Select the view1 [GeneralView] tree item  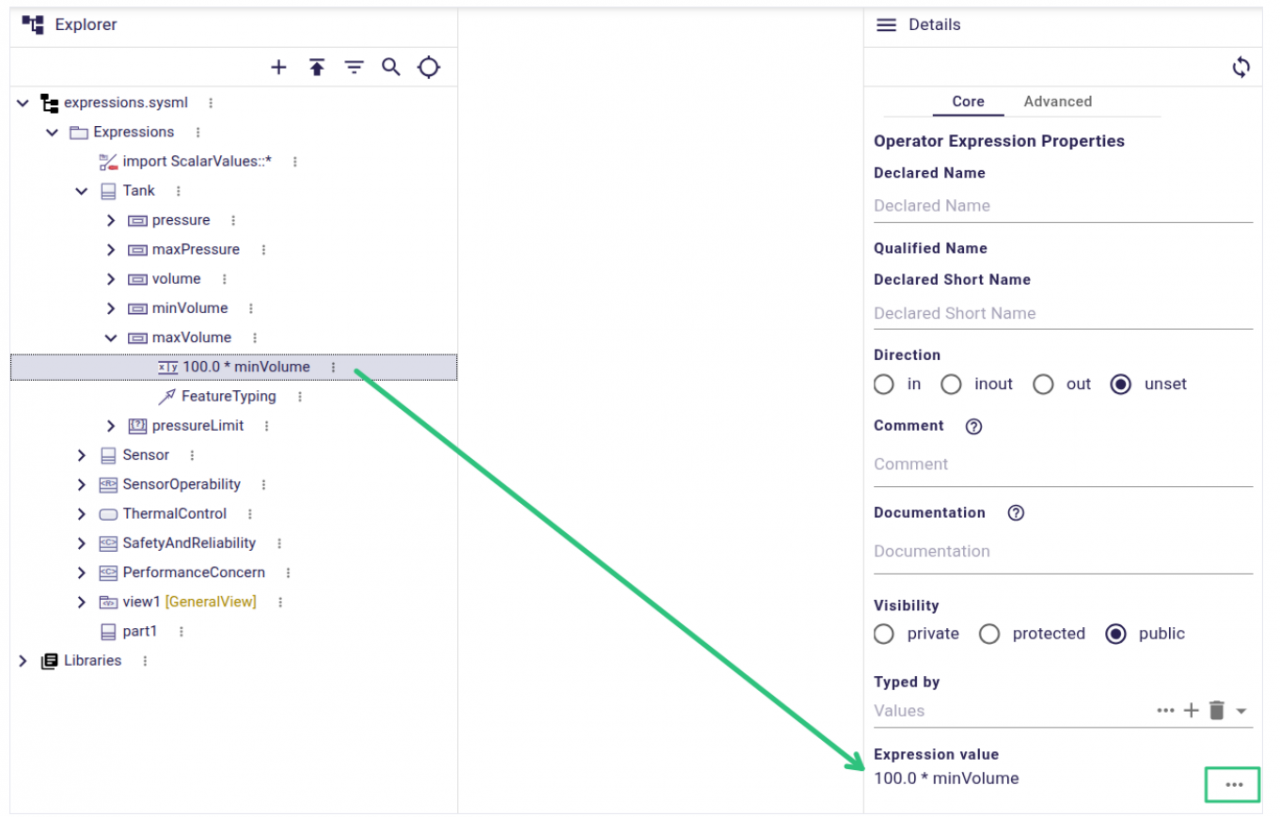tap(190, 602)
